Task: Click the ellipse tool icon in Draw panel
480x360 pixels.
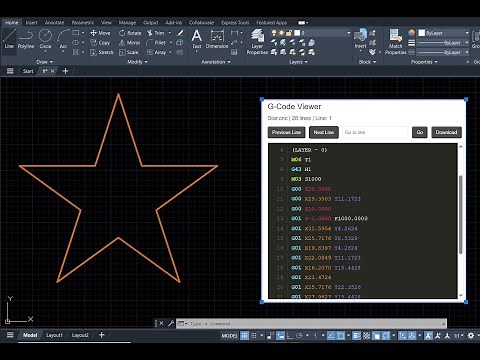Action: [x=76, y=42]
